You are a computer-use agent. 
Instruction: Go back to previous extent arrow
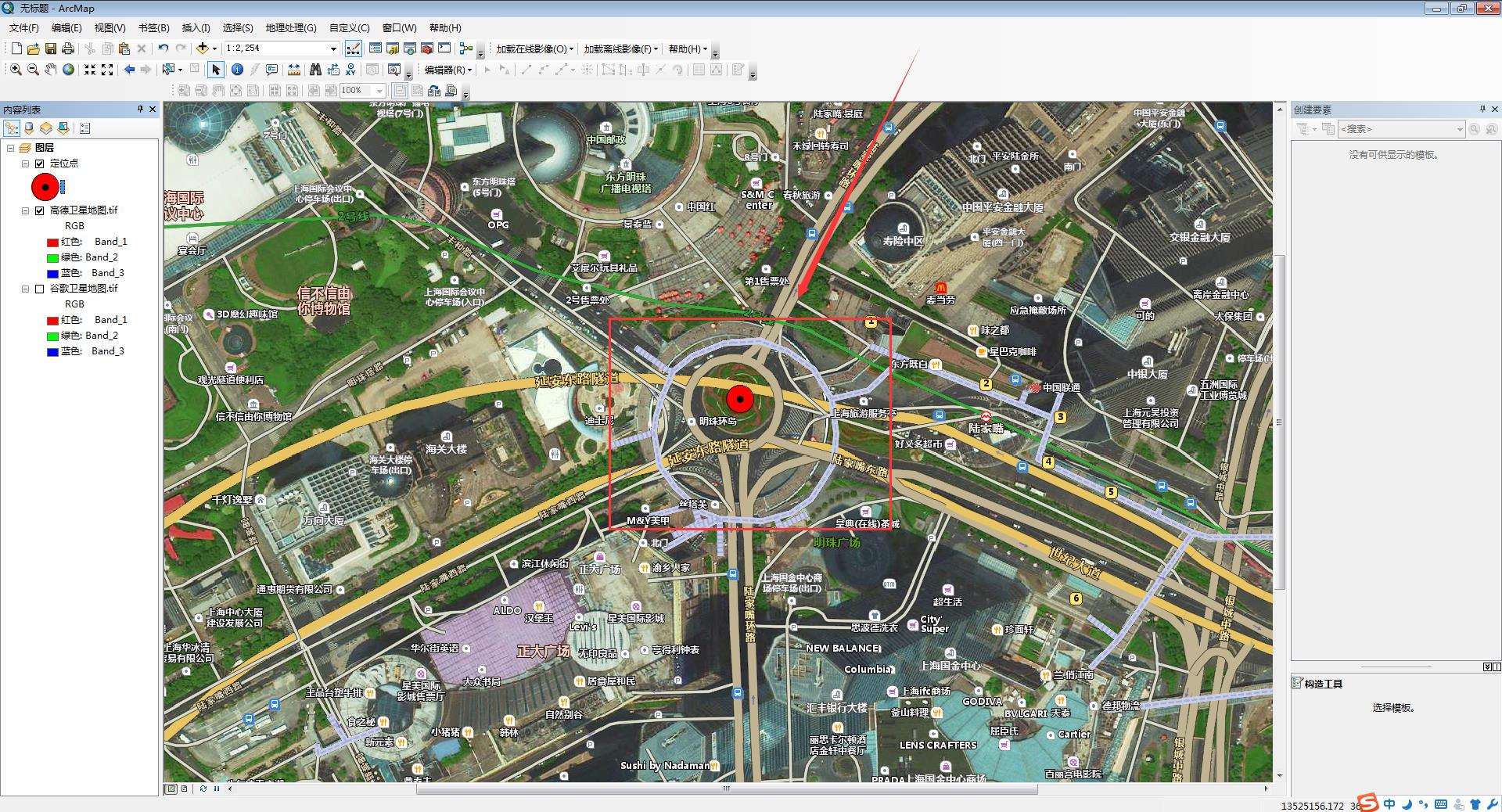(129, 70)
